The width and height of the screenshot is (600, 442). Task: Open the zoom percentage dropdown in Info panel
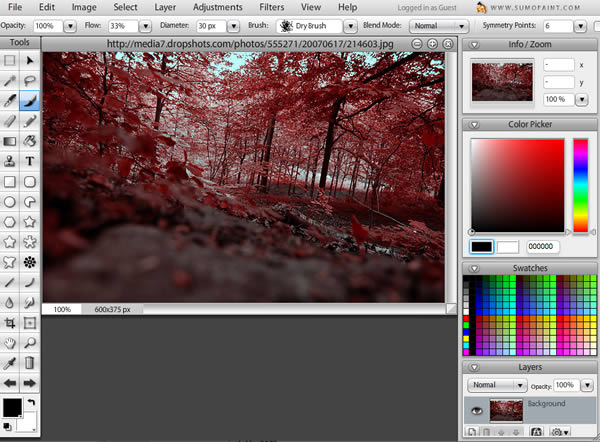(582, 99)
